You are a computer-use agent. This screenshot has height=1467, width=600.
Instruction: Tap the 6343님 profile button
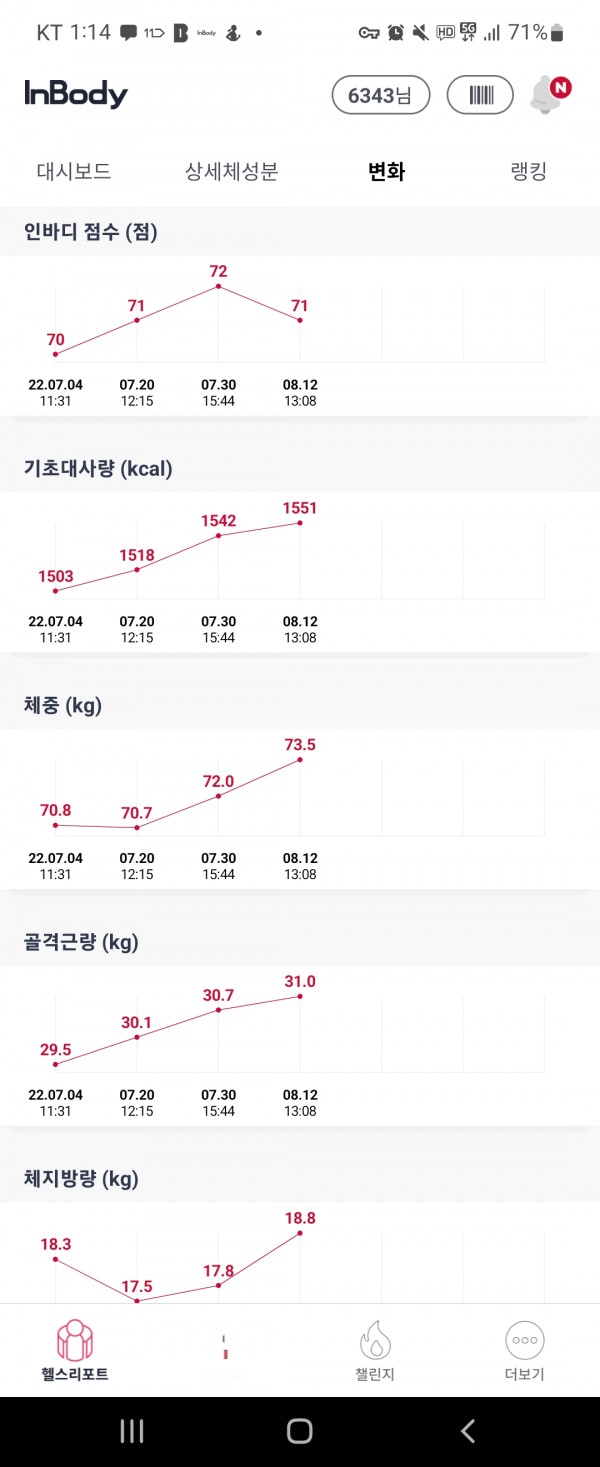pyautogui.click(x=380, y=95)
